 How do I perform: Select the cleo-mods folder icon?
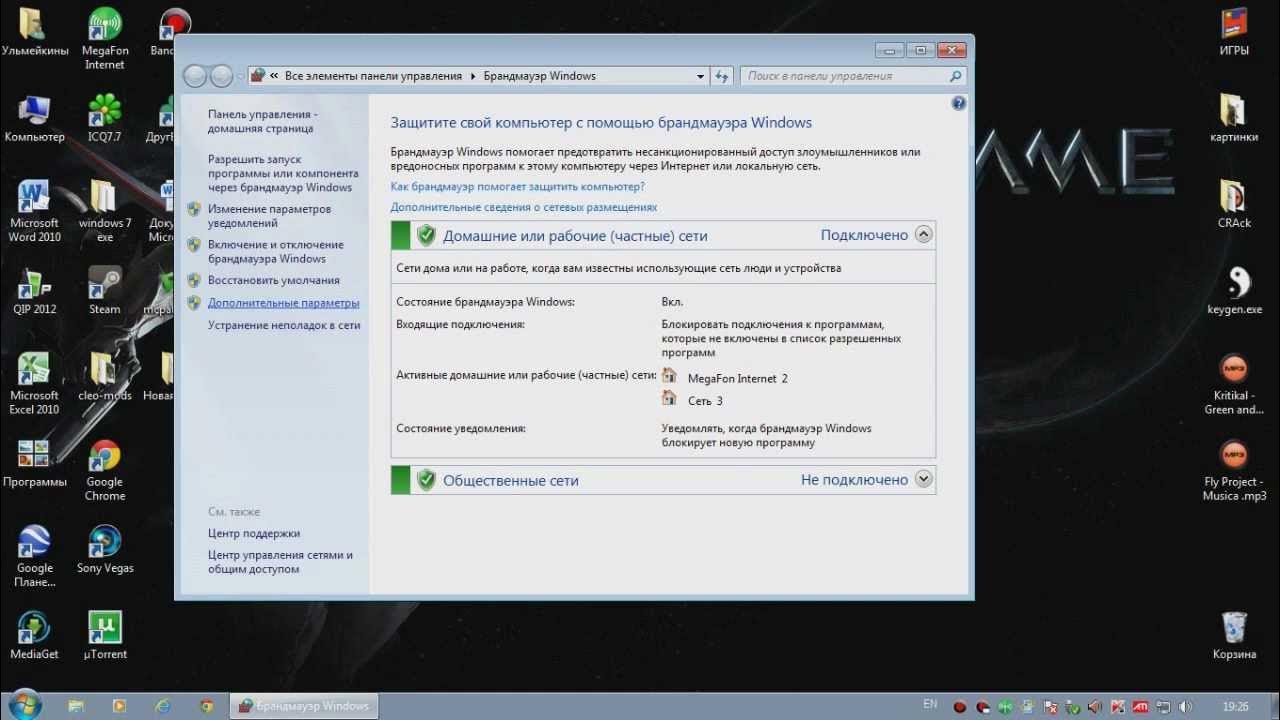(104, 377)
